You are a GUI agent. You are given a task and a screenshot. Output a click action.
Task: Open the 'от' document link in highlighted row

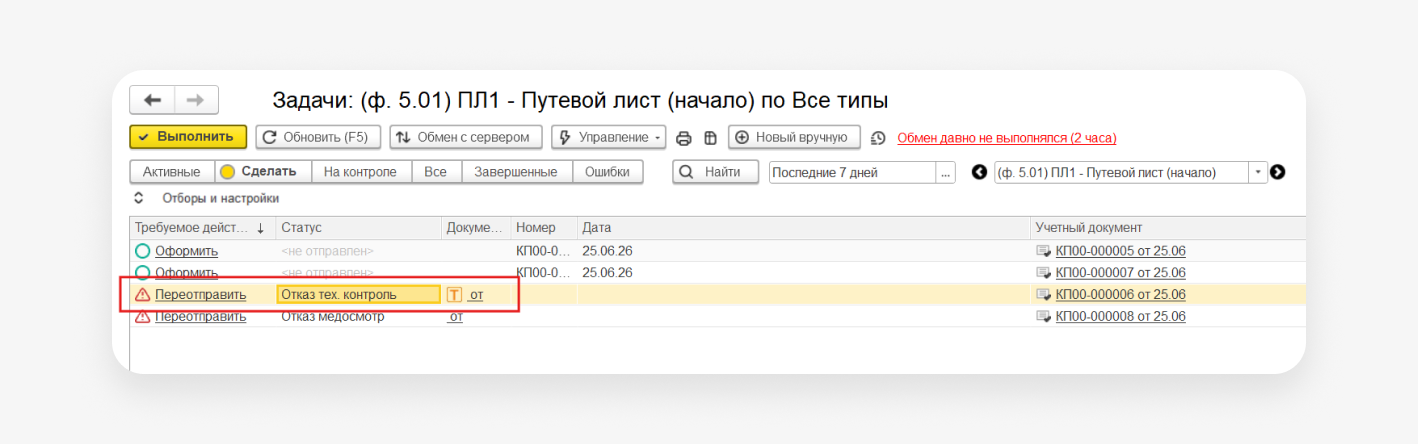coord(476,295)
